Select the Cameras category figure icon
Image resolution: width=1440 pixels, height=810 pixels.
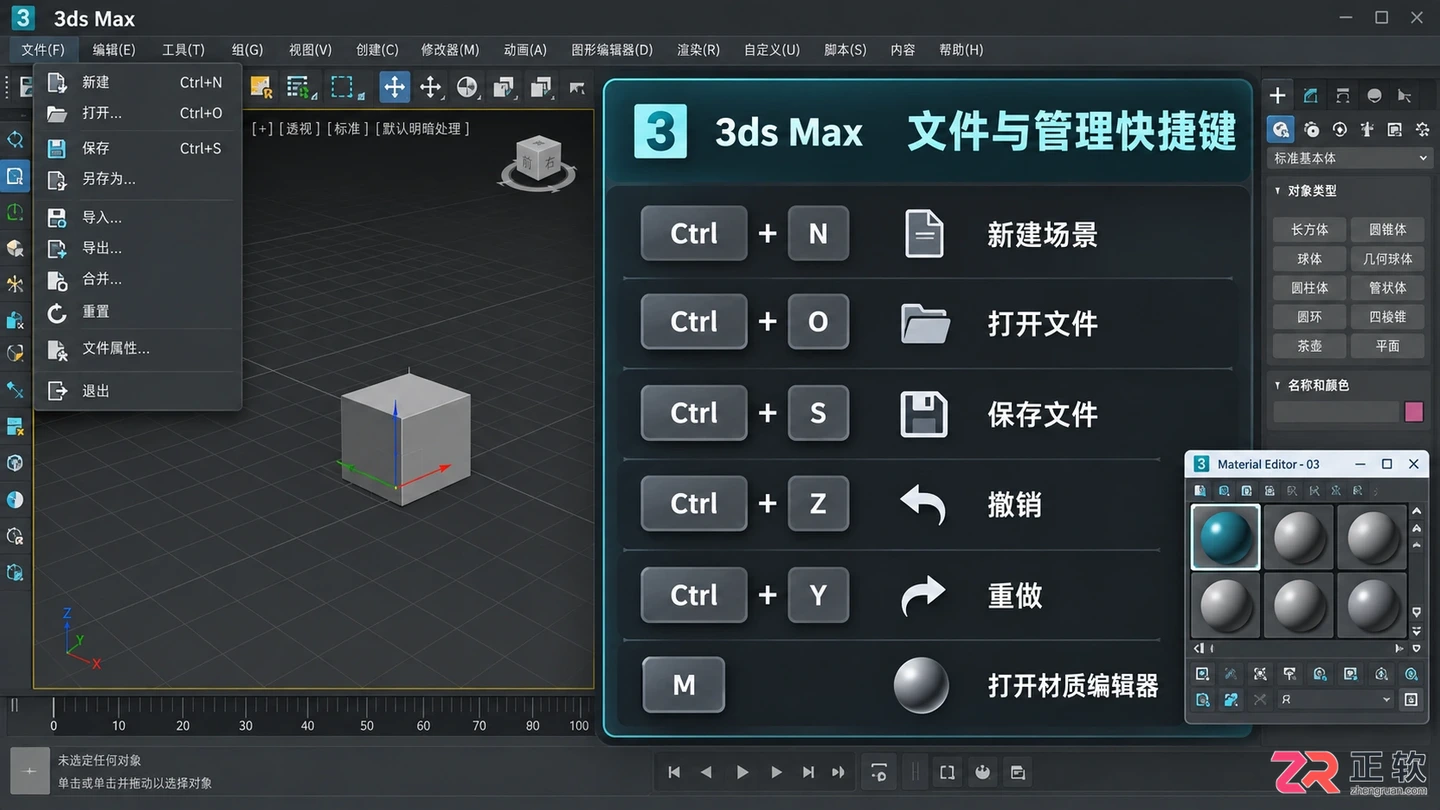(1367, 129)
